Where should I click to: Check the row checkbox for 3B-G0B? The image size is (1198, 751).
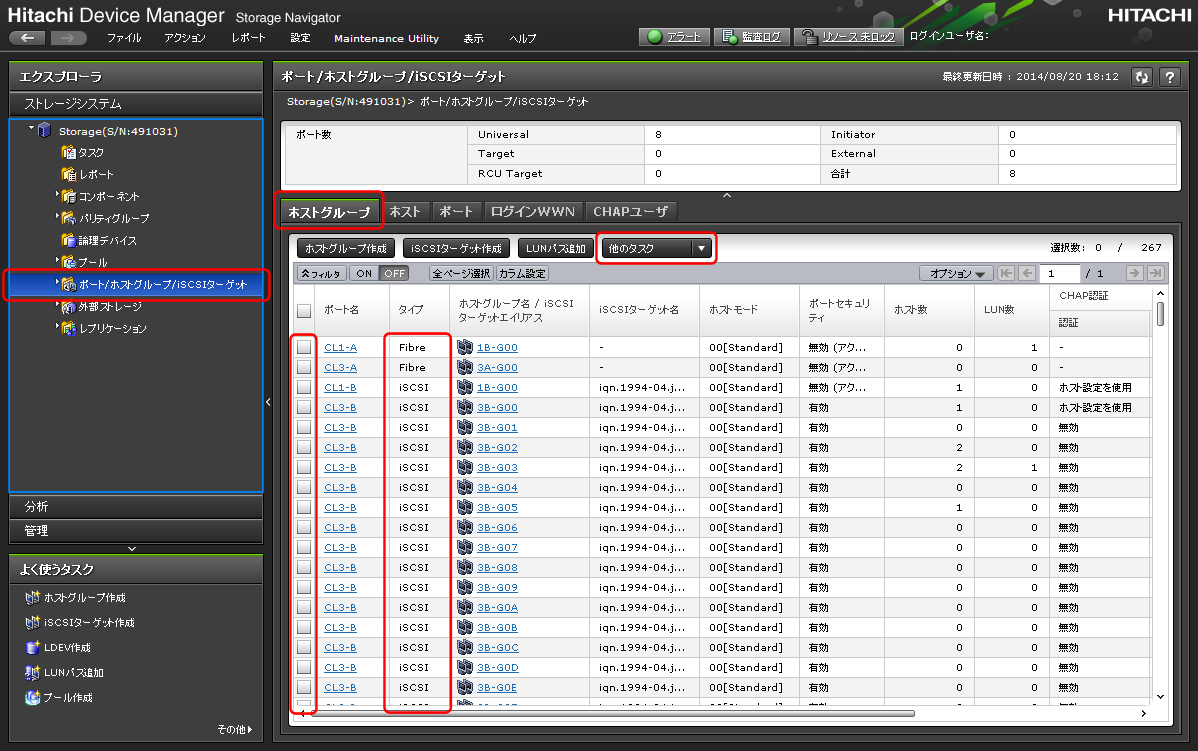tap(304, 627)
